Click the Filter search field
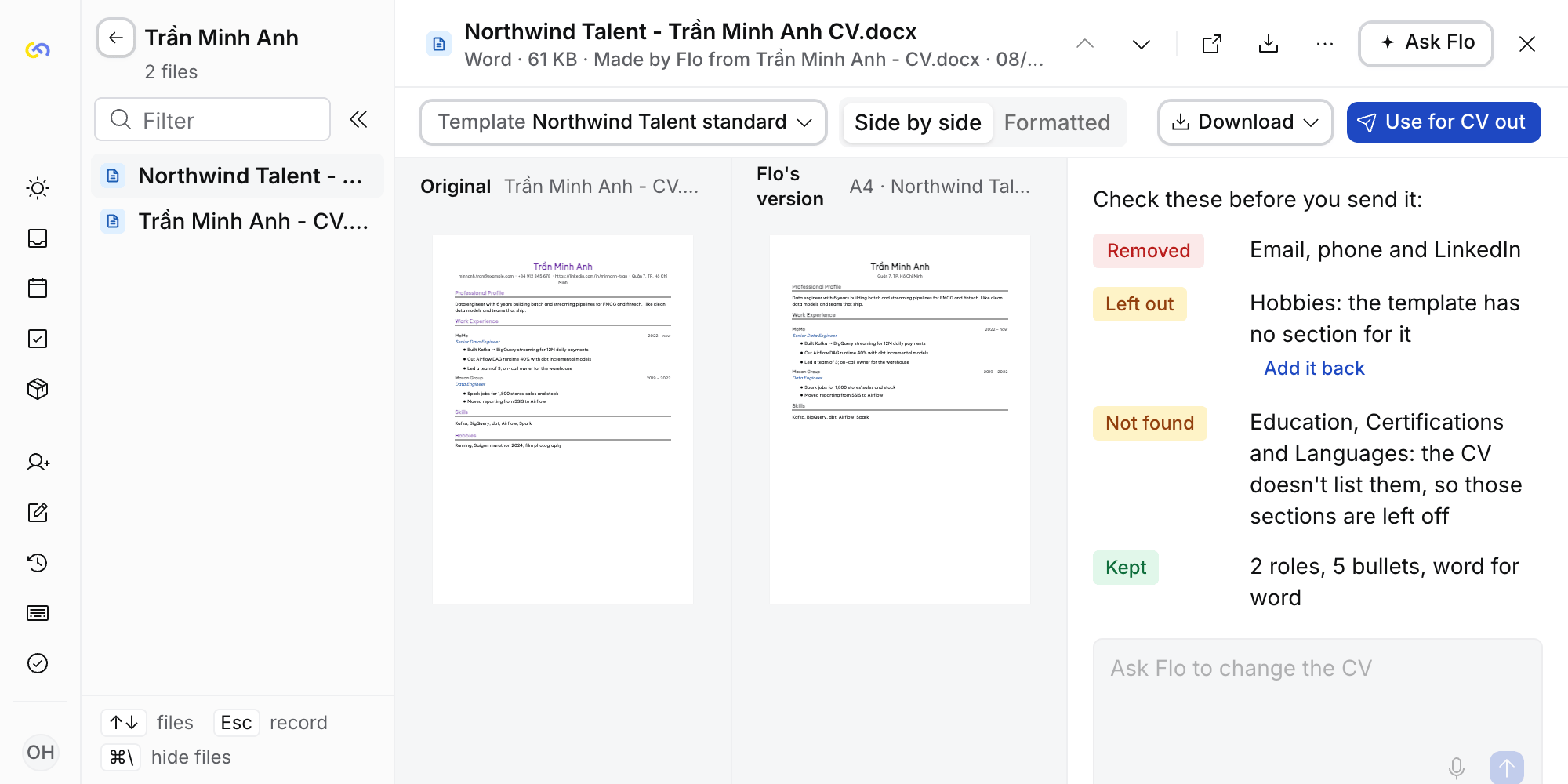This screenshot has width=1568, height=784. pos(212,119)
